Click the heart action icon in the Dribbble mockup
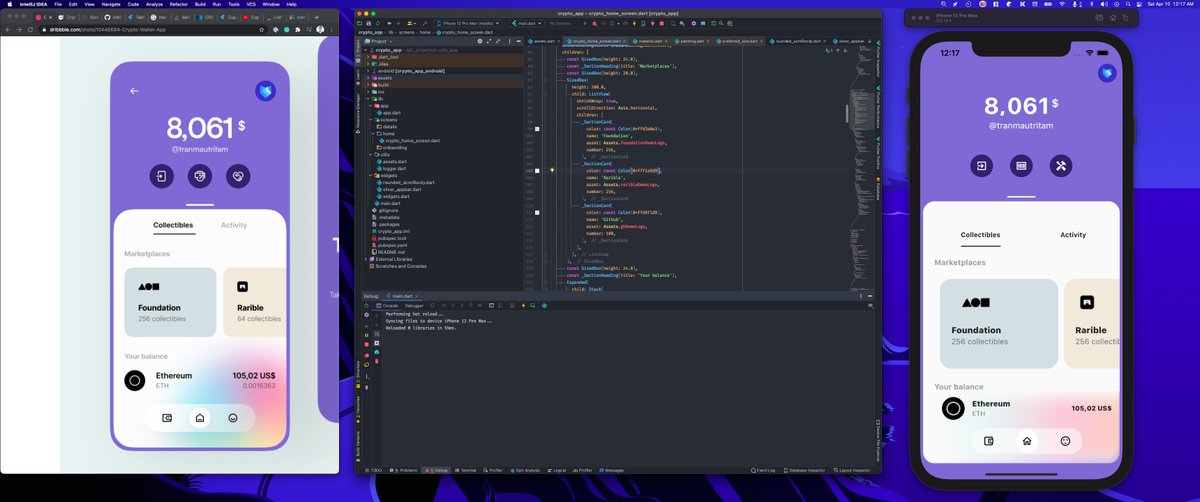This screenshot has height=502, width=1200. tap(237, 176)
